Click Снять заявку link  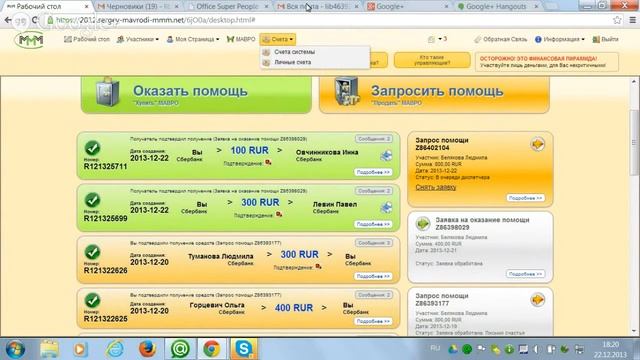point(436,187)
